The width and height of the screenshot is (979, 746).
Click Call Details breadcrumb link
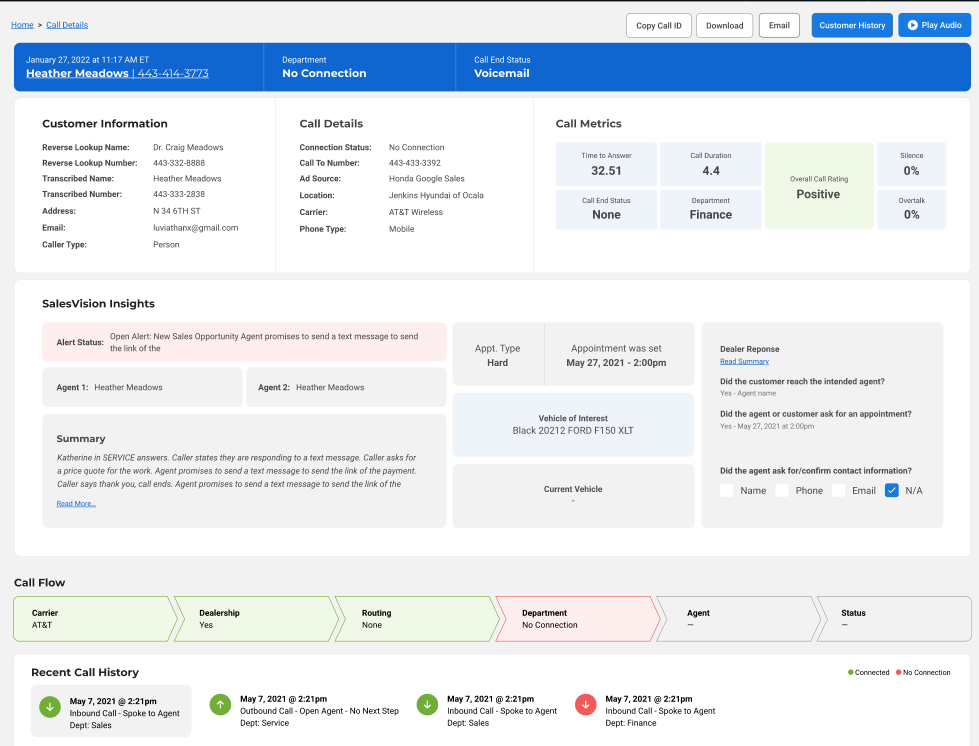[x=67, y=24]
